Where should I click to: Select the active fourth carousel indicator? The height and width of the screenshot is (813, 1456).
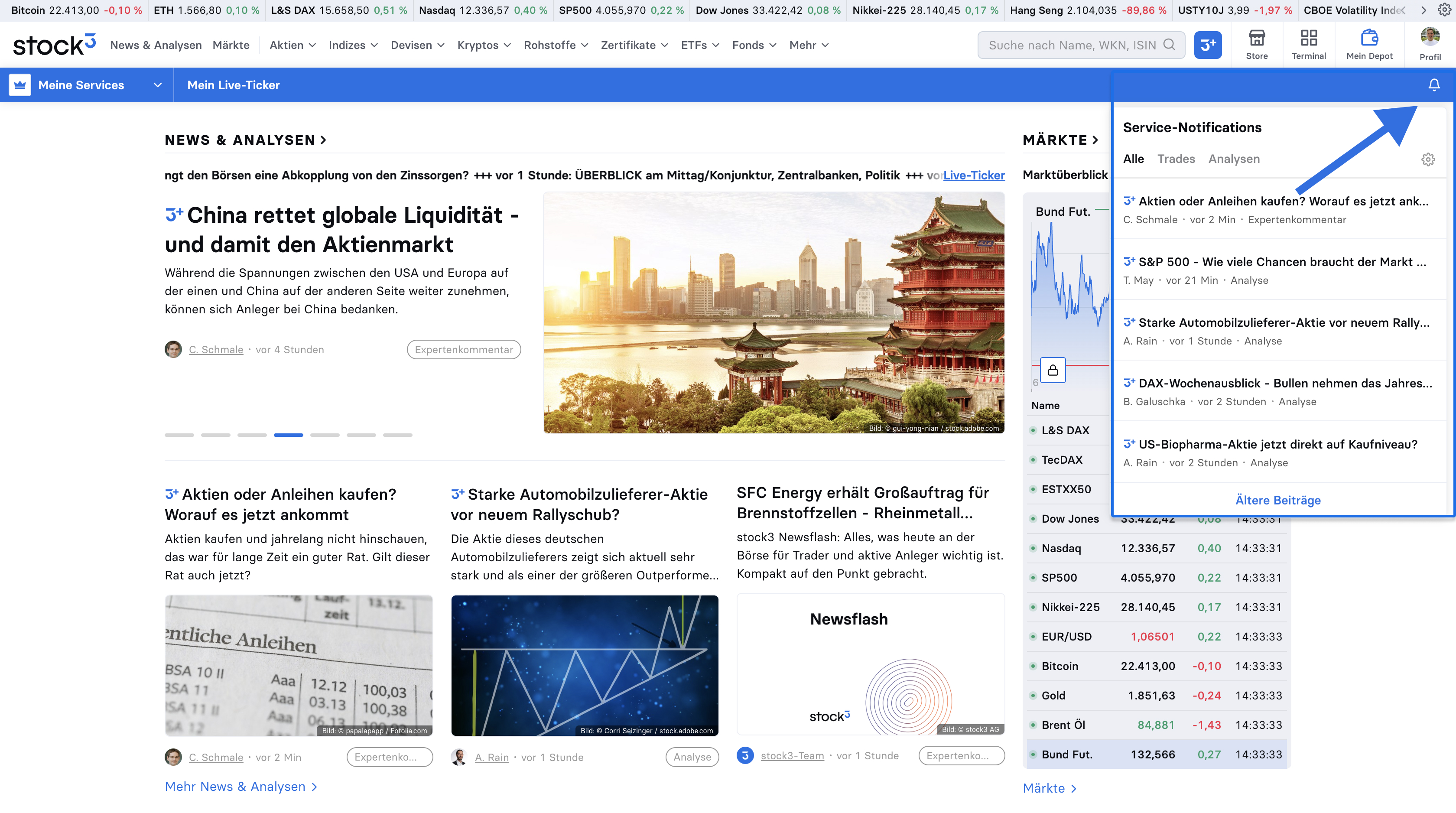point(288,435)
